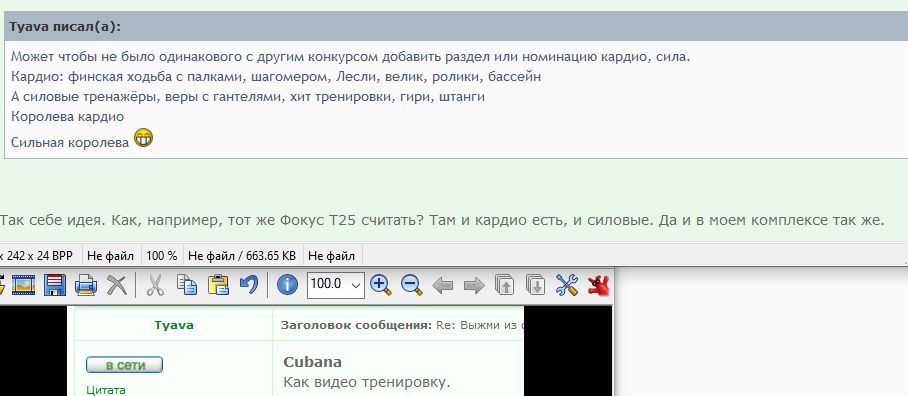Print the image via the printer icon
The height and width of the screenshot is (396, 908).
pyautogui.click(x=86, y=285)
